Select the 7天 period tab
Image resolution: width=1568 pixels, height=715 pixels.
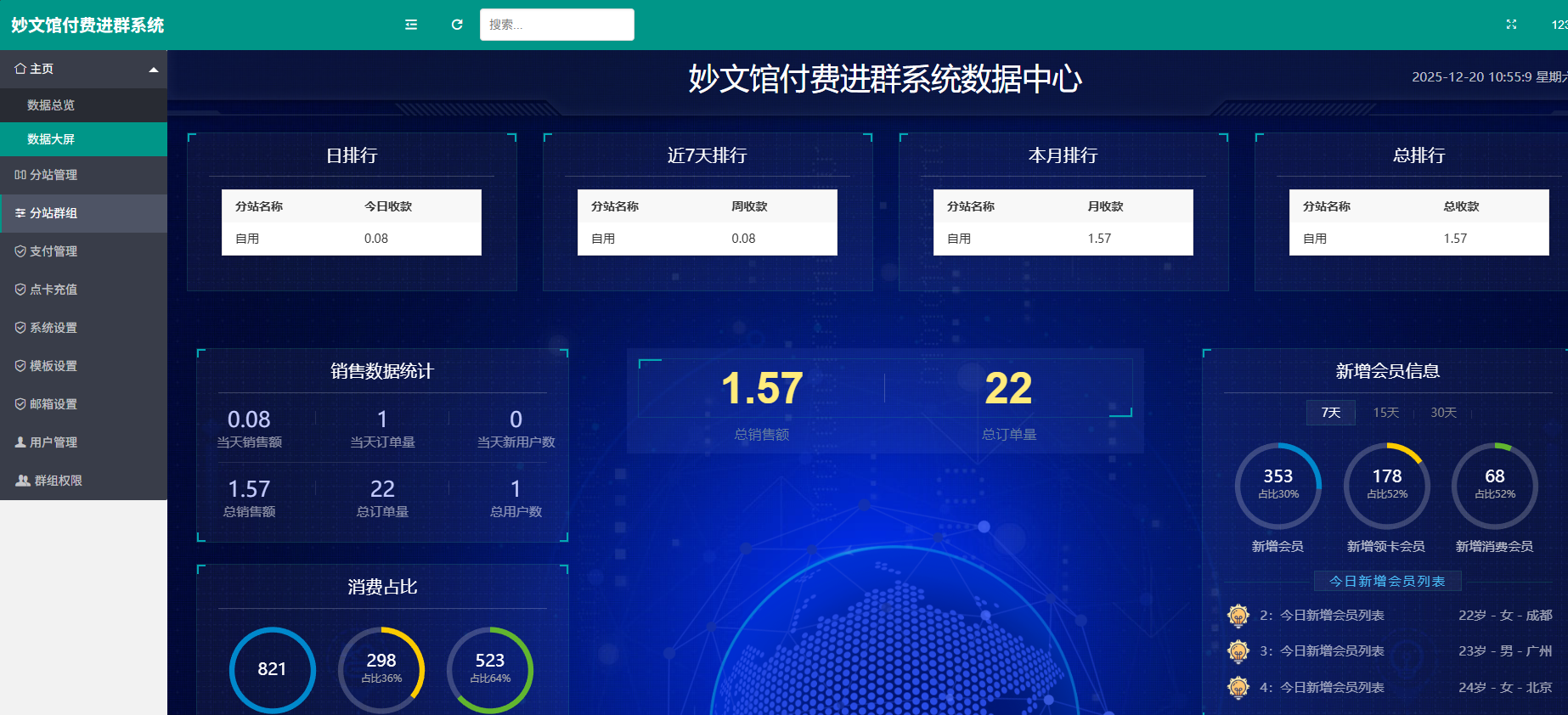click(x=1330, y=413)
